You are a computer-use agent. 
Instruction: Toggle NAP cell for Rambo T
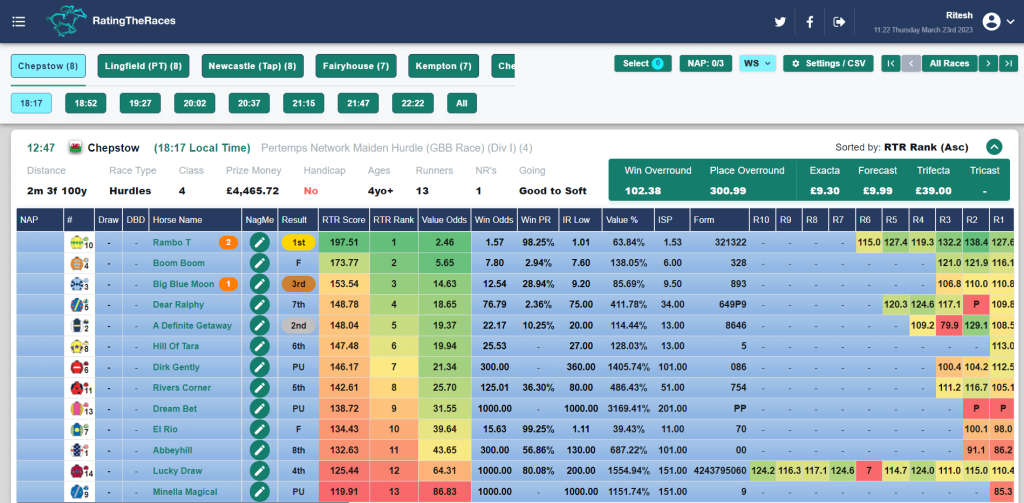tap(39, 242)
